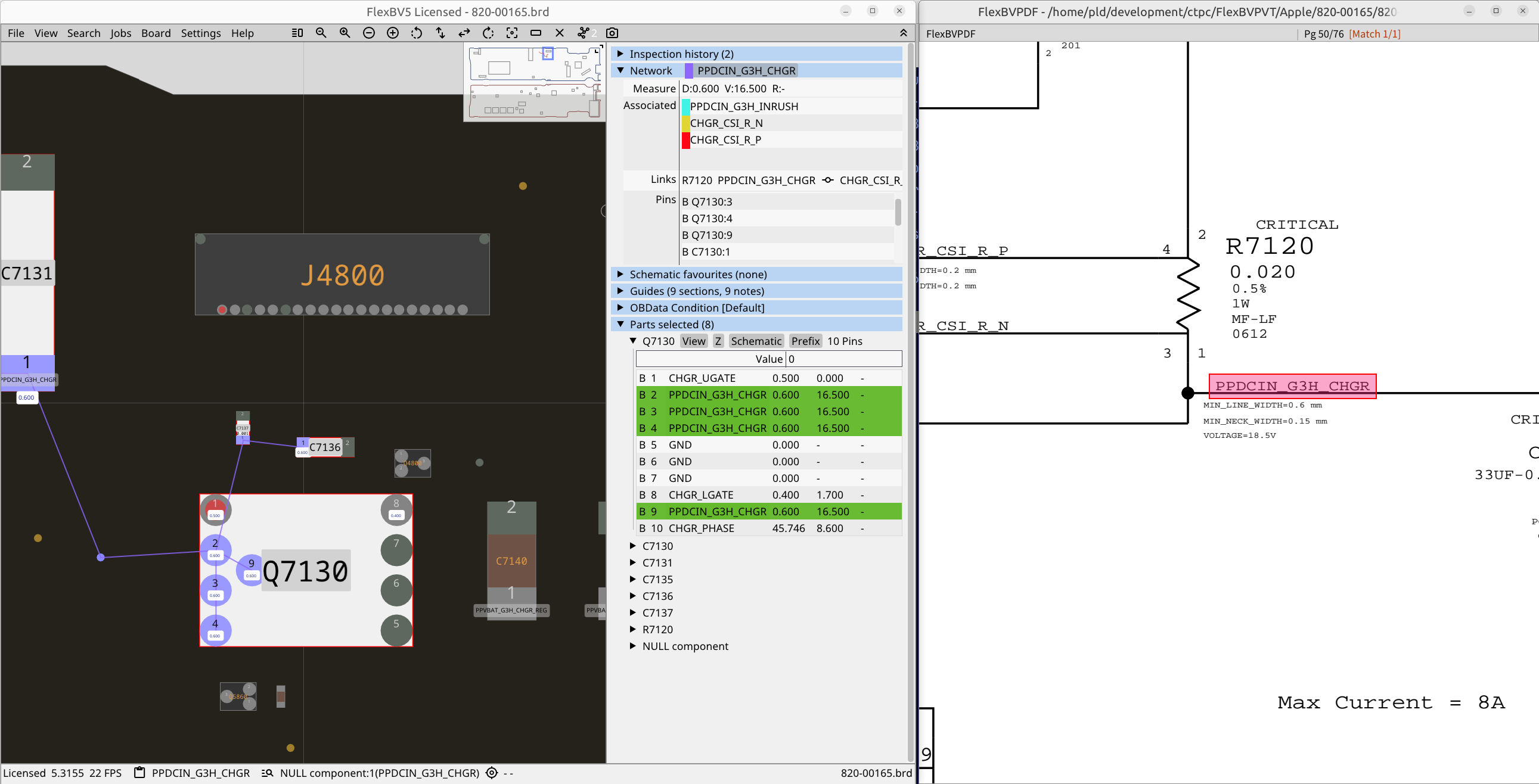The image size is (1539, 784).
Task: Collapse the Parts selected section
Action: 620,324
